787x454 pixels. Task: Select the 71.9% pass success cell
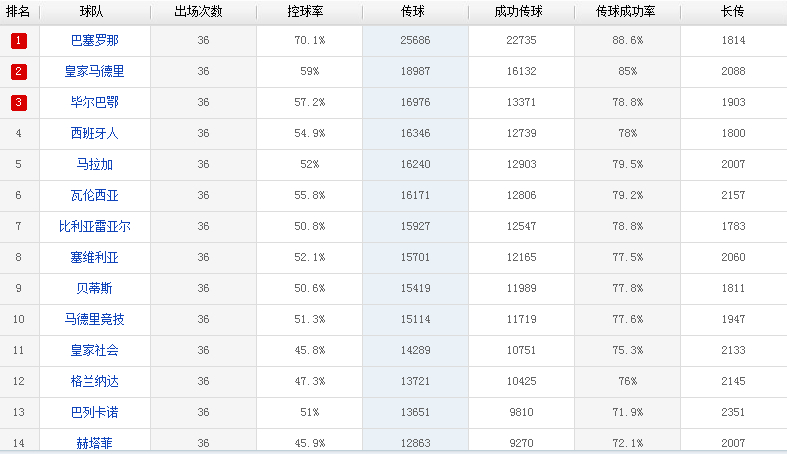pyautogui.click(x=627, y=413)
